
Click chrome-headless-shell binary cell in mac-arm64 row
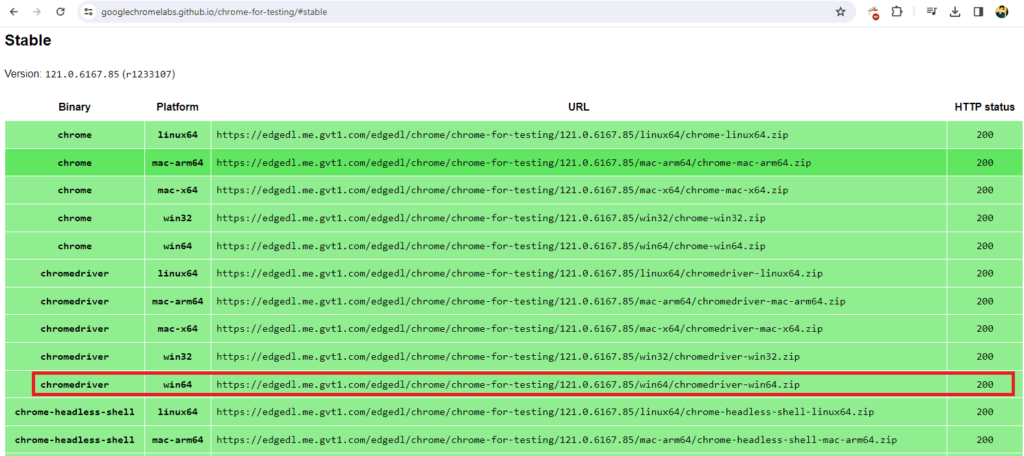(74, 440)
